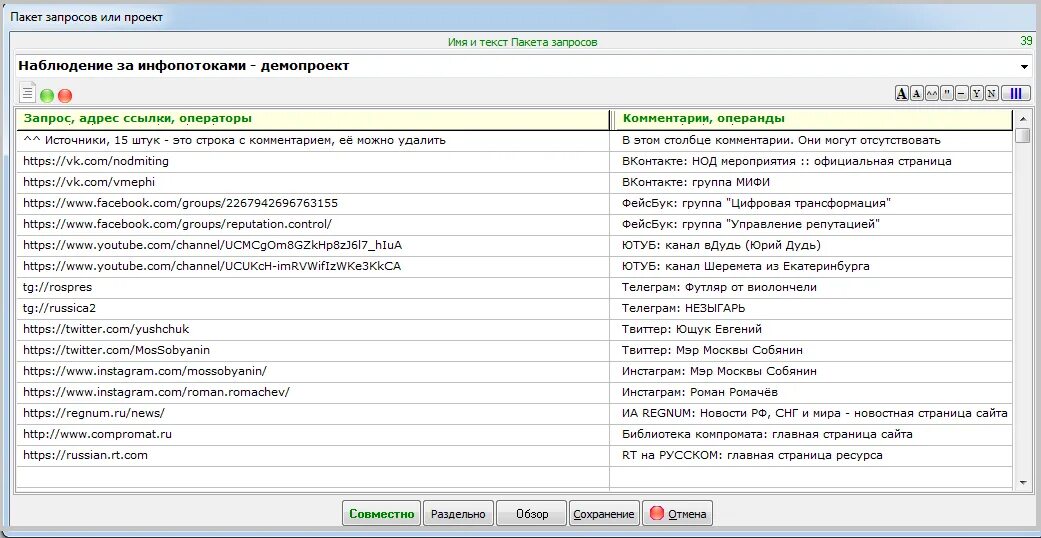Click 'Запрос, адрес ссылки, операторы' column header
This screenshot has width=1041, height=538.
coord(312,119)
